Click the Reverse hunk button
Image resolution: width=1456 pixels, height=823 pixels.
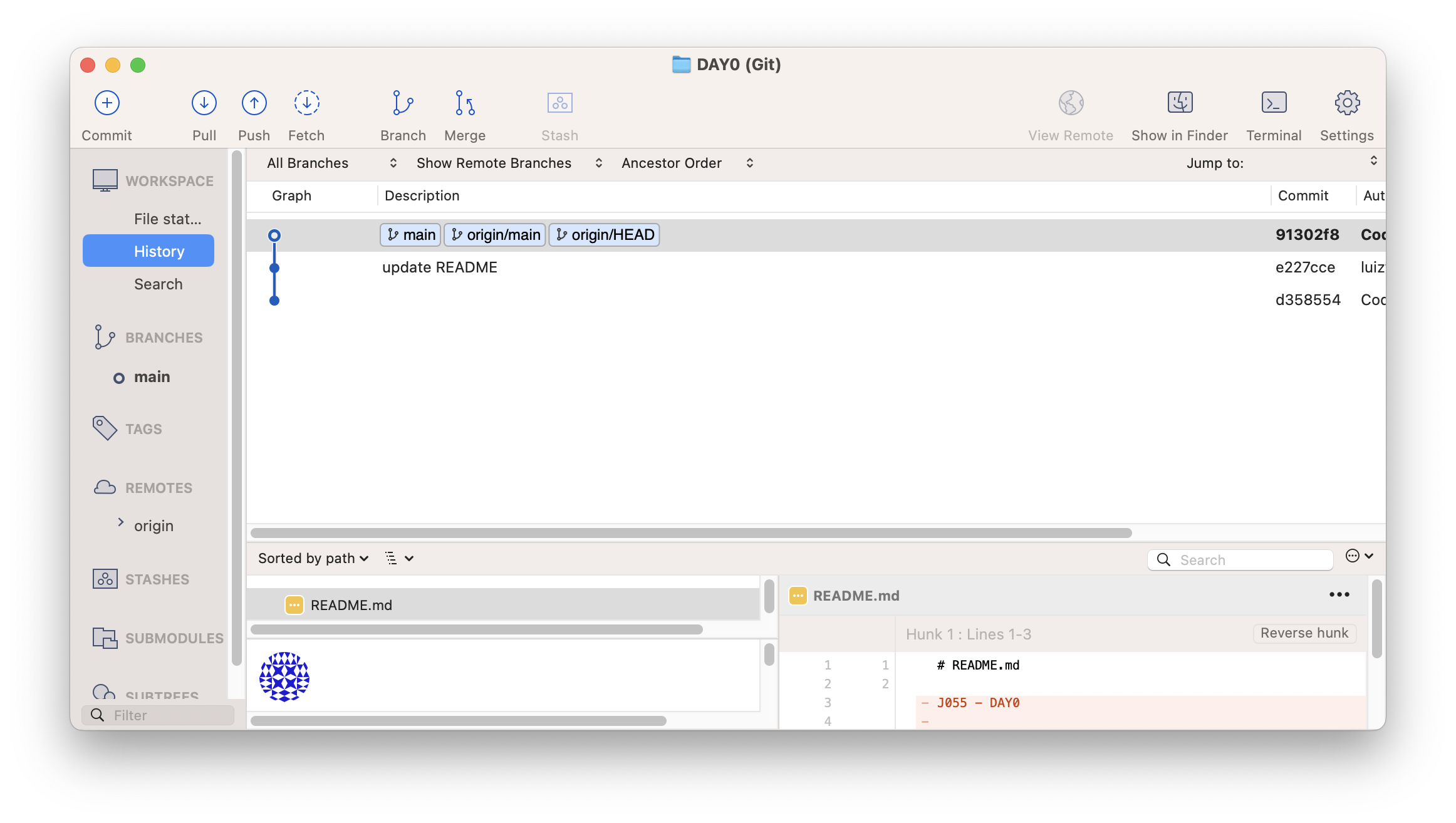tap(1304, 633)
